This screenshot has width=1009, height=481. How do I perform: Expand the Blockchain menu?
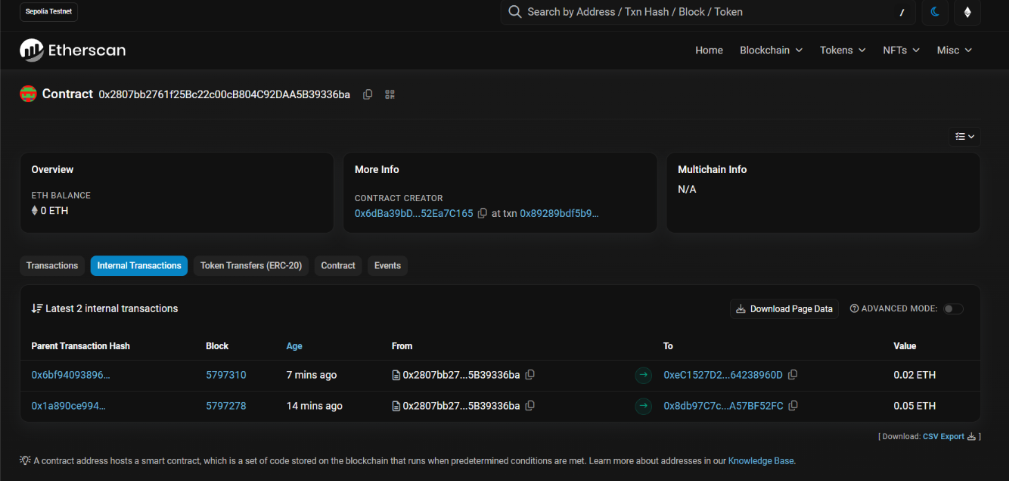[771, 50]
